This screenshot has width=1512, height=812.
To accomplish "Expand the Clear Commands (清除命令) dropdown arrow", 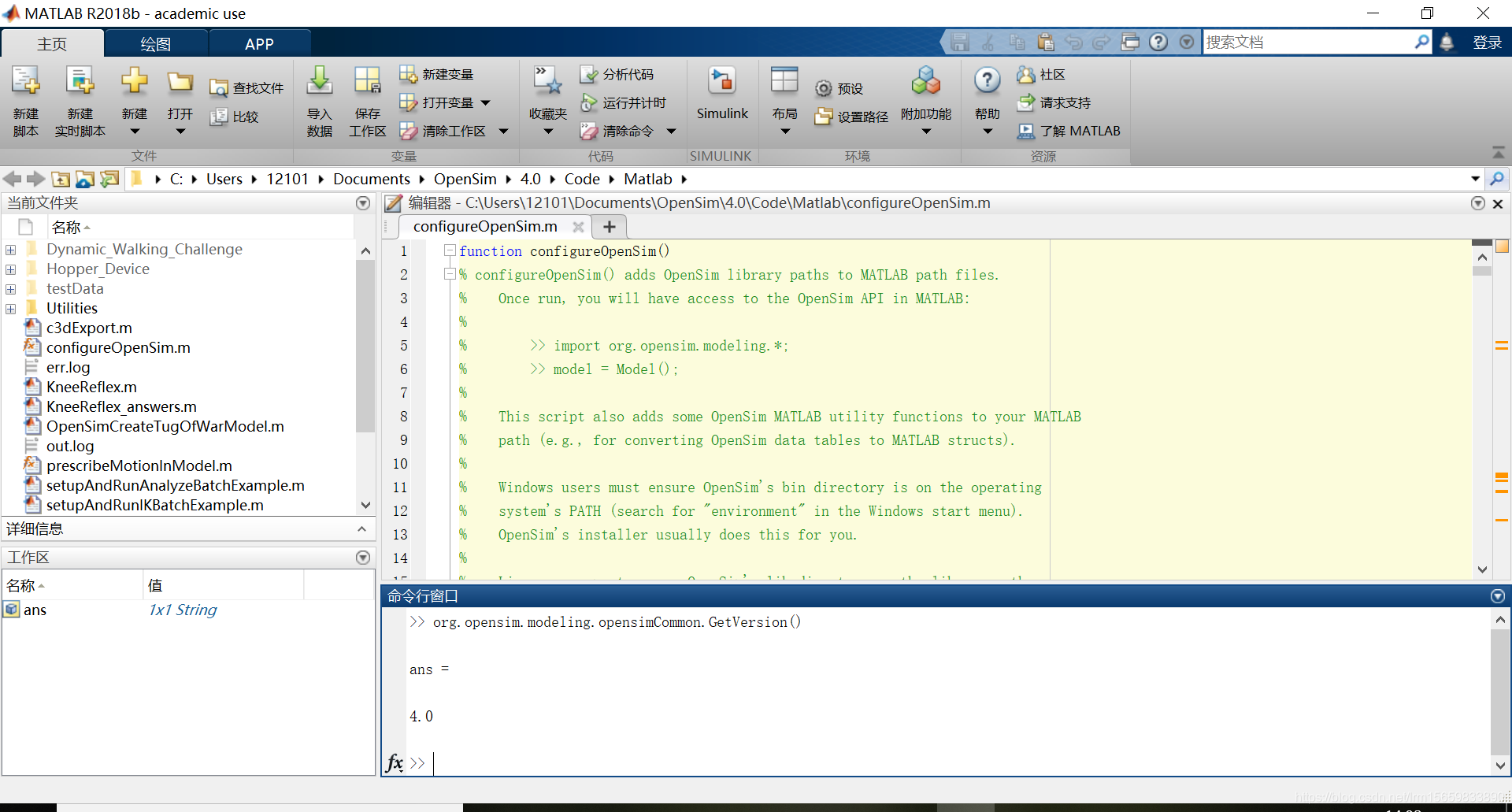I will pos(671,131).
